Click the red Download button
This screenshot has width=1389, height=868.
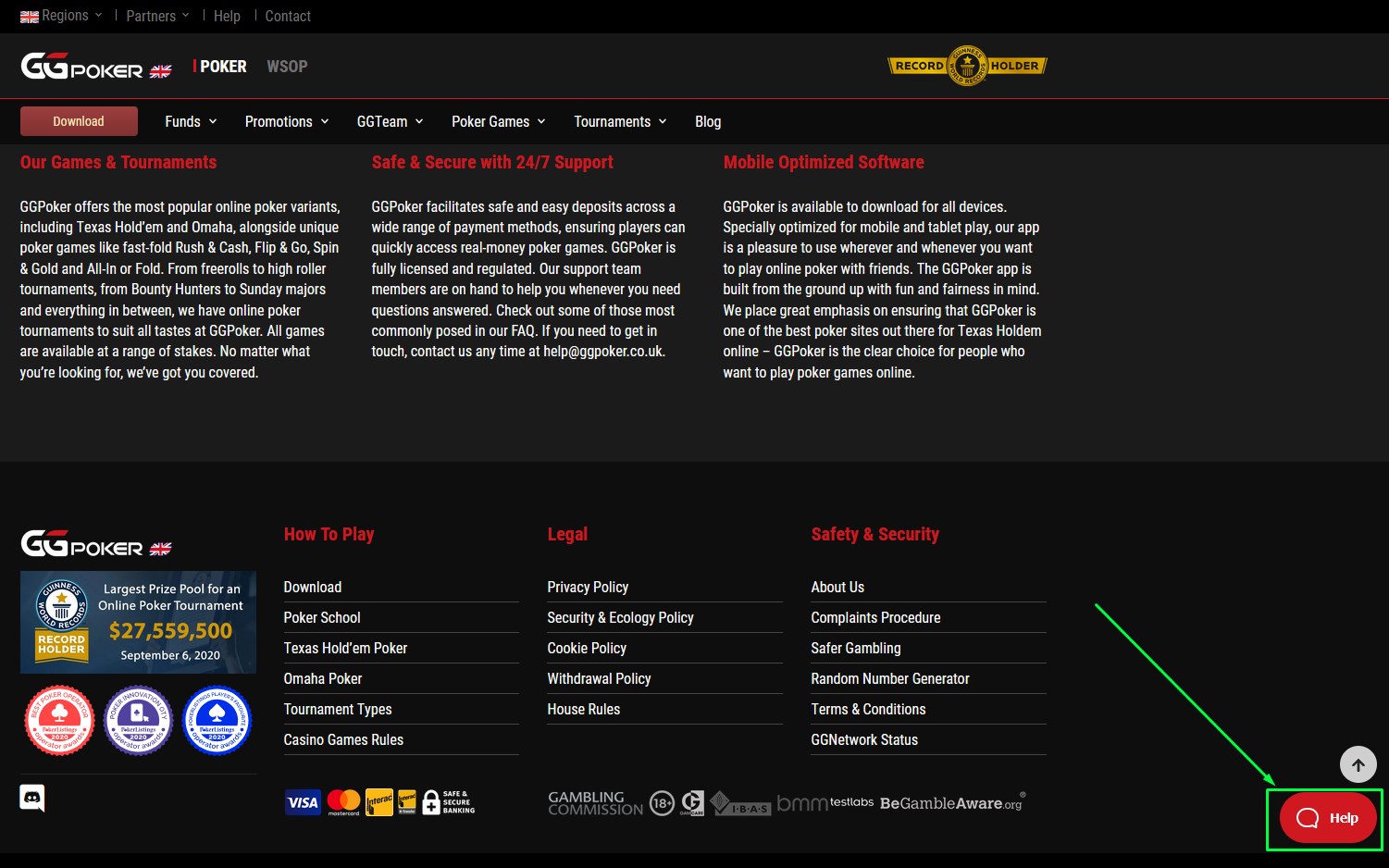(x=79, y=121)
